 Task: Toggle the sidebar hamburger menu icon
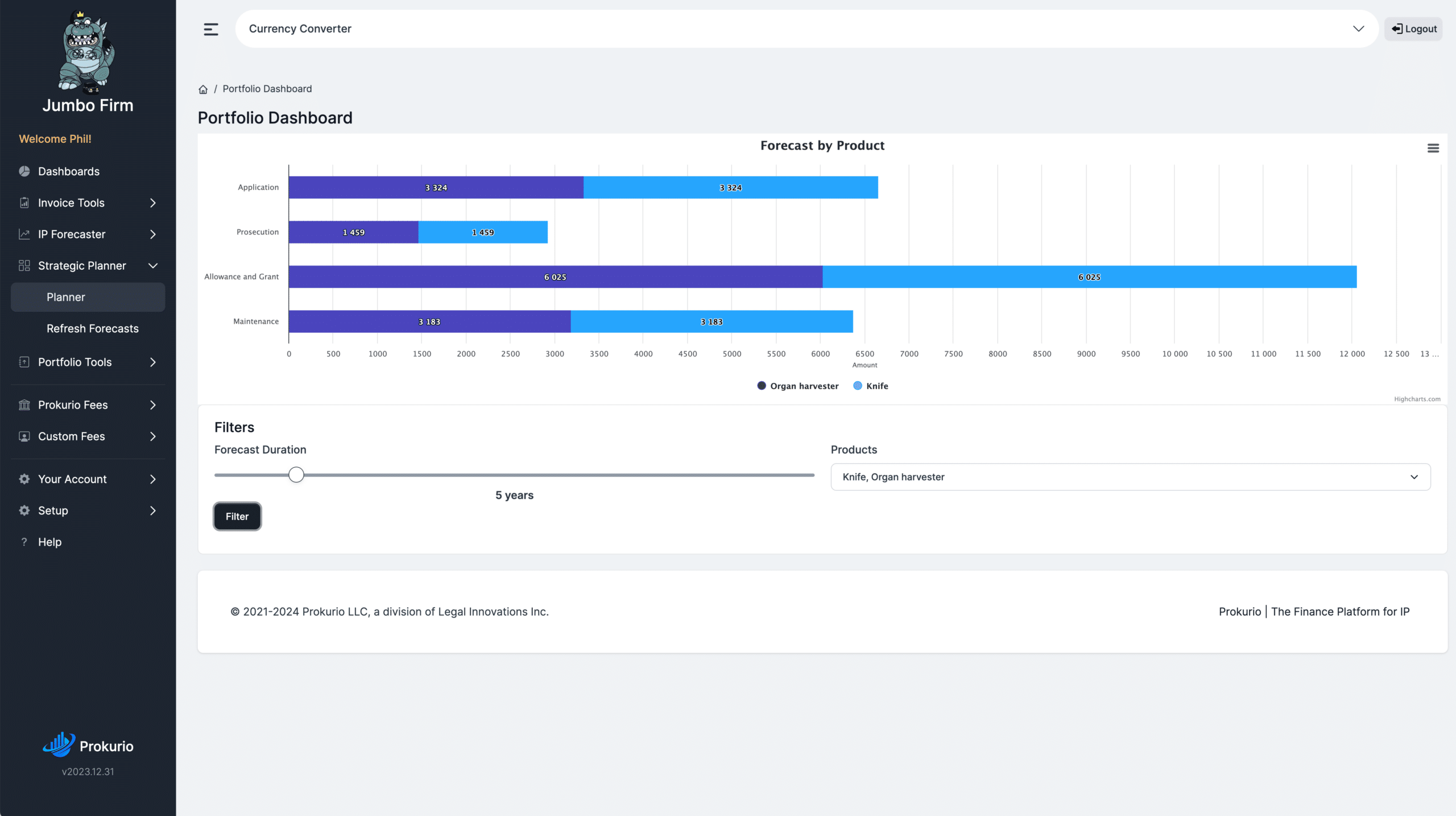[211, 29]
